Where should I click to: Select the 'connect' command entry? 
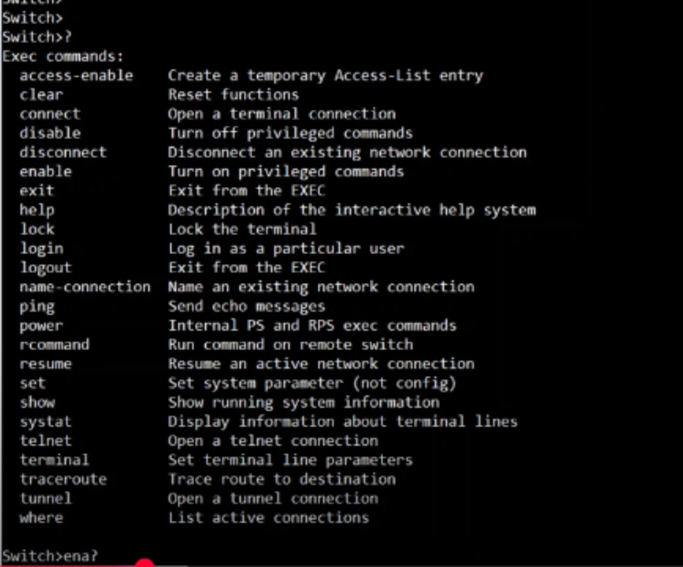coord(50,114)
